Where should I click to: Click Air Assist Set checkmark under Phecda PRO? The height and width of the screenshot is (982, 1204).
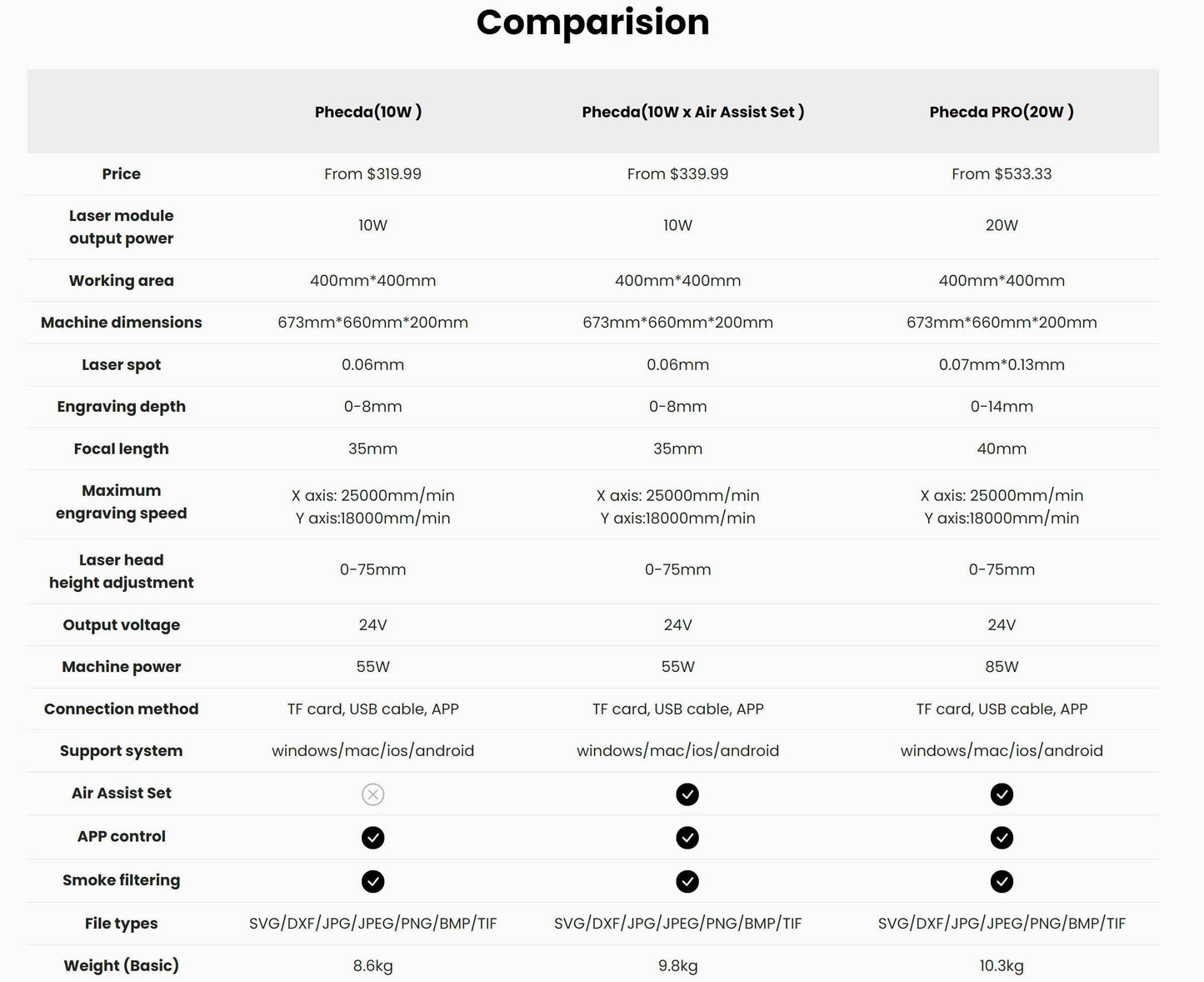[1002, 794]
